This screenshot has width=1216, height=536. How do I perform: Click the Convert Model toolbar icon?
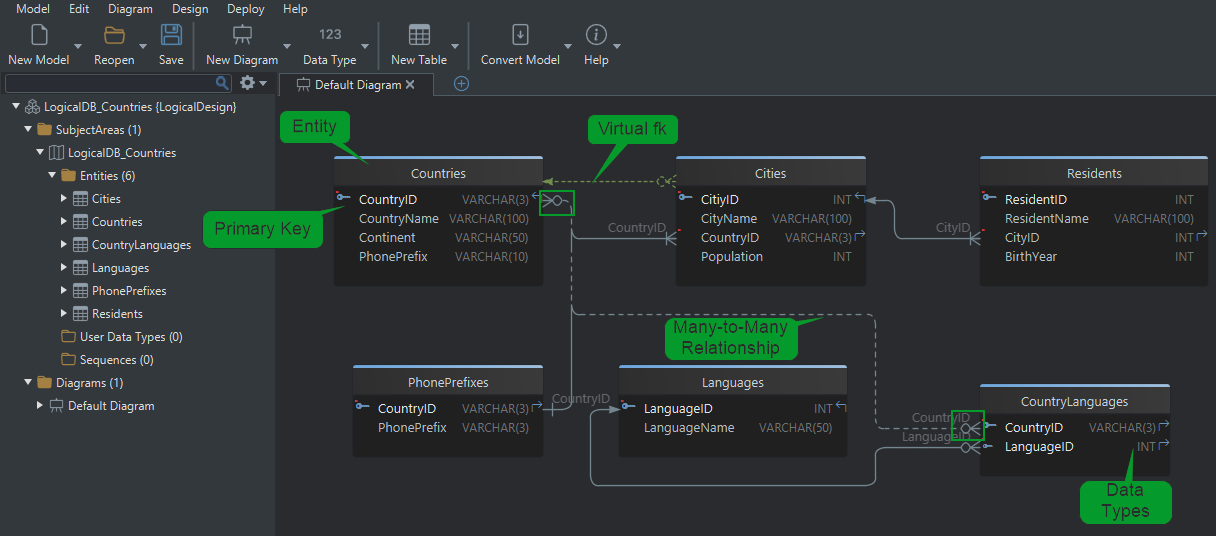point(520,35)
